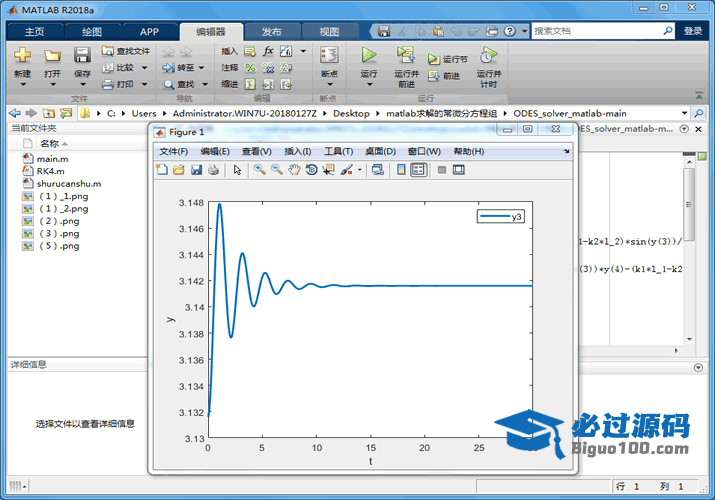Toggle the Pan hand tool in Figure toolbar
Viewport: 715px width, 500px height.
pos(294,170)
